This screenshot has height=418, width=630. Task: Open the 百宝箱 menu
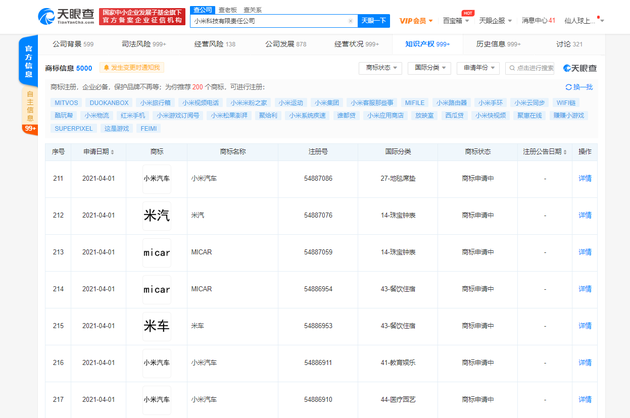click(456, 21)
